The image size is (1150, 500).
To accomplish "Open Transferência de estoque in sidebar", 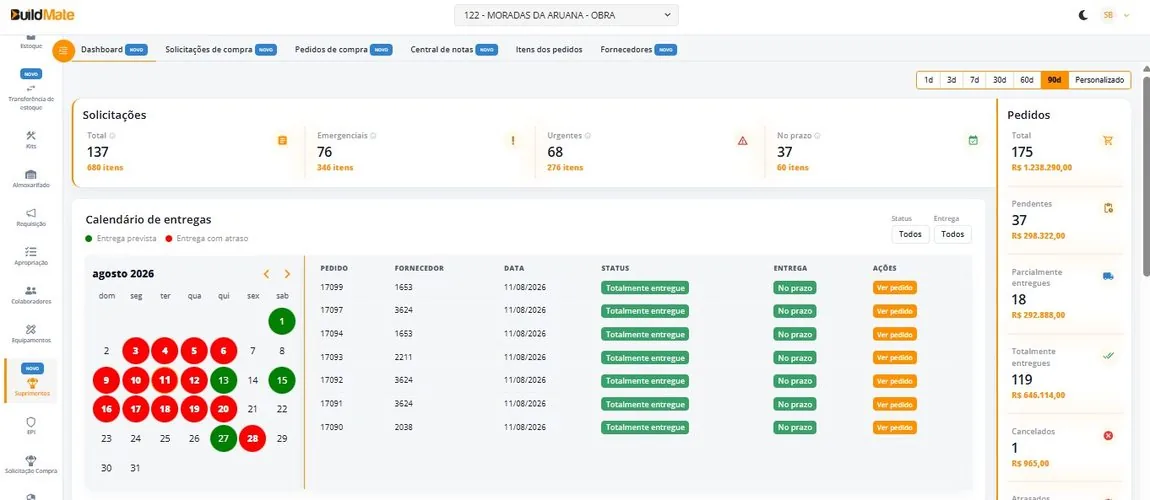I will click(x=31, y=92).
